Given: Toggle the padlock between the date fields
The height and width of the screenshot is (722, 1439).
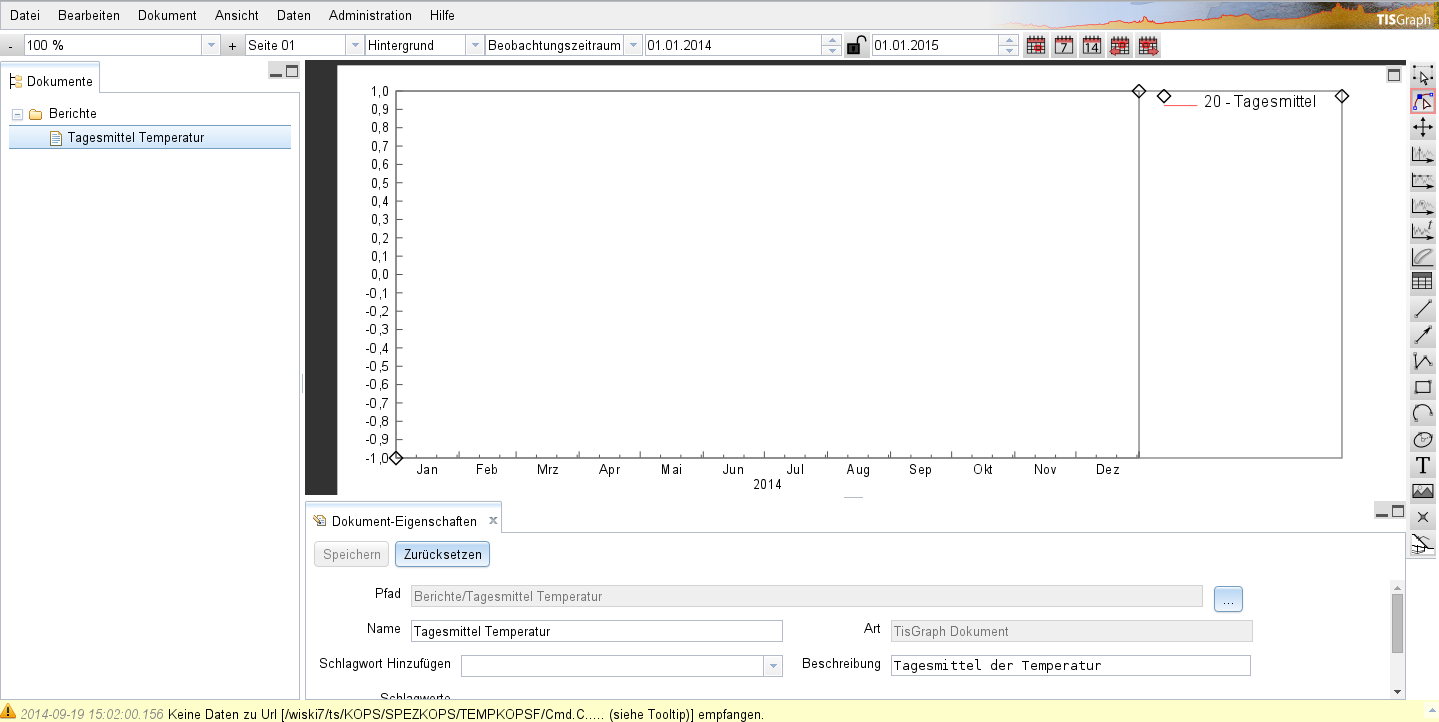Looking at the screenshot, I should point(856,44).
